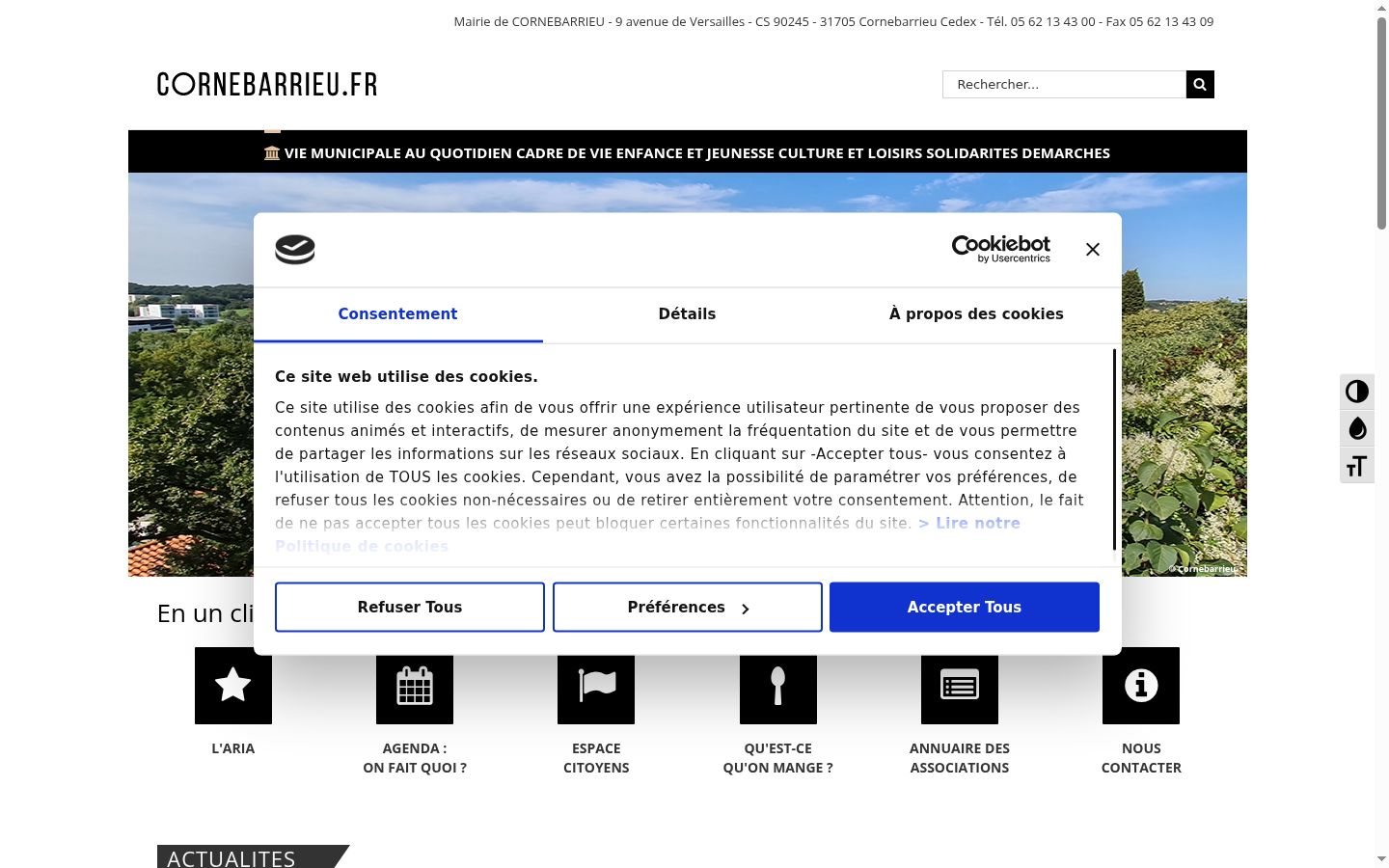Click the heading Ce site web utilise des cookies
1389x868 pixels.
point(406,377)
